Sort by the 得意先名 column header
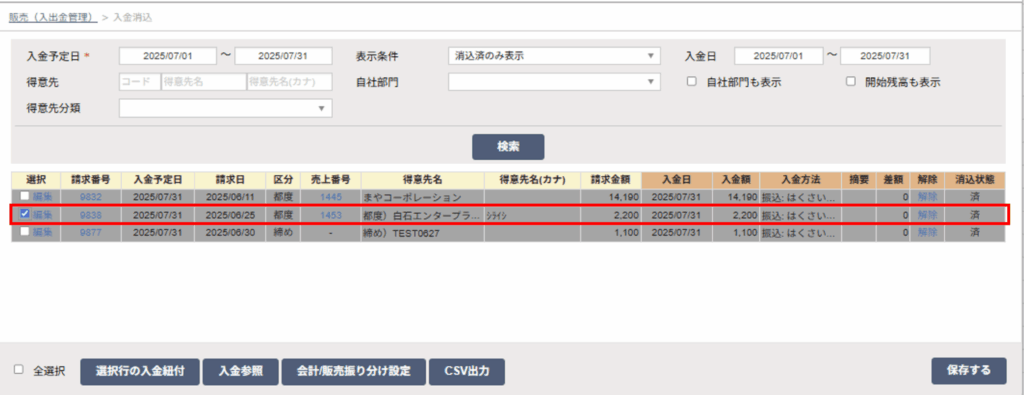 click(423, 180)
